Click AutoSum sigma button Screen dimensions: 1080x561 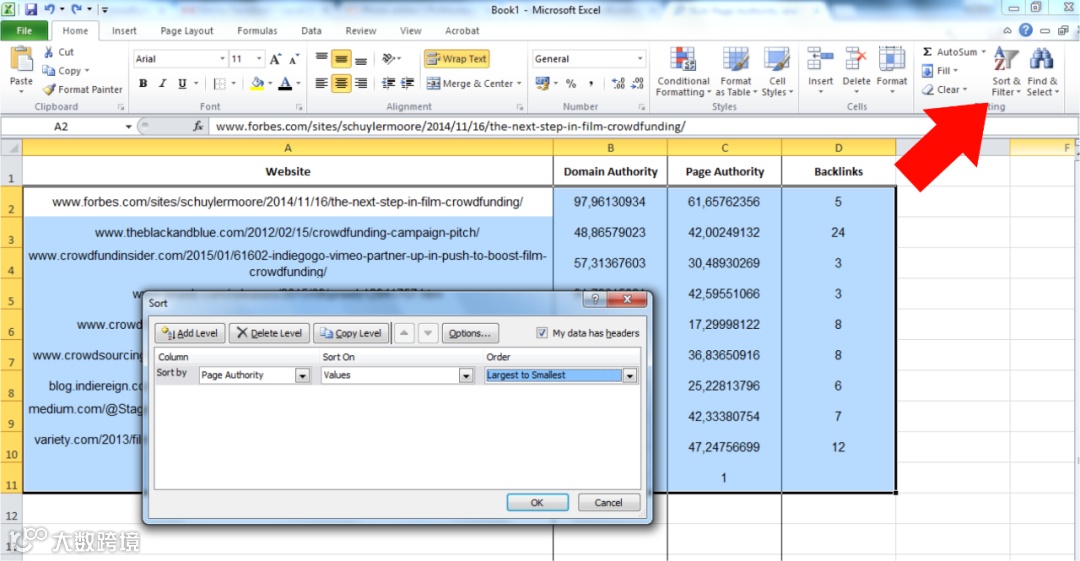tap(950, 52)
